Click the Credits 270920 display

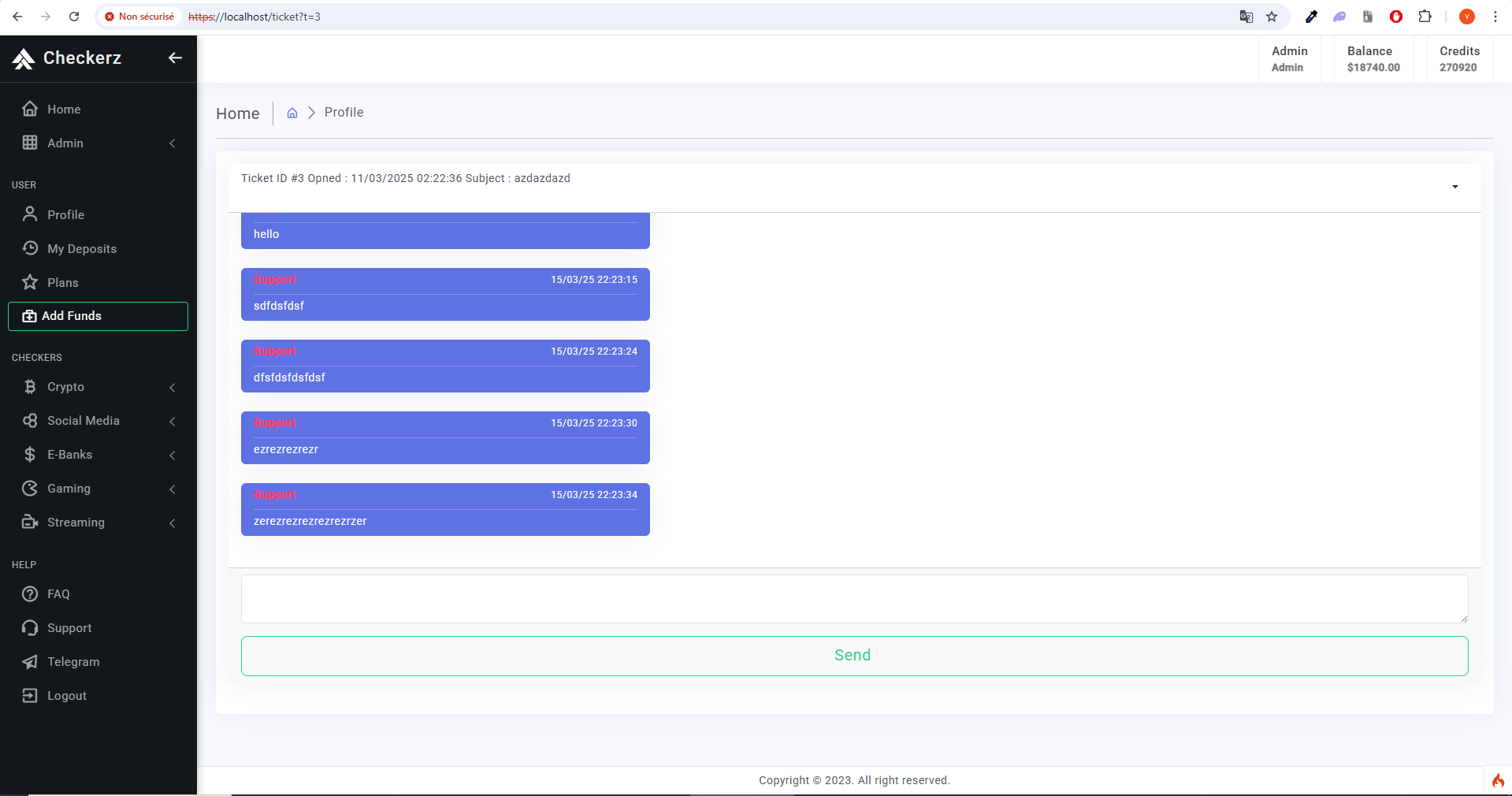tap(1459, 58)
